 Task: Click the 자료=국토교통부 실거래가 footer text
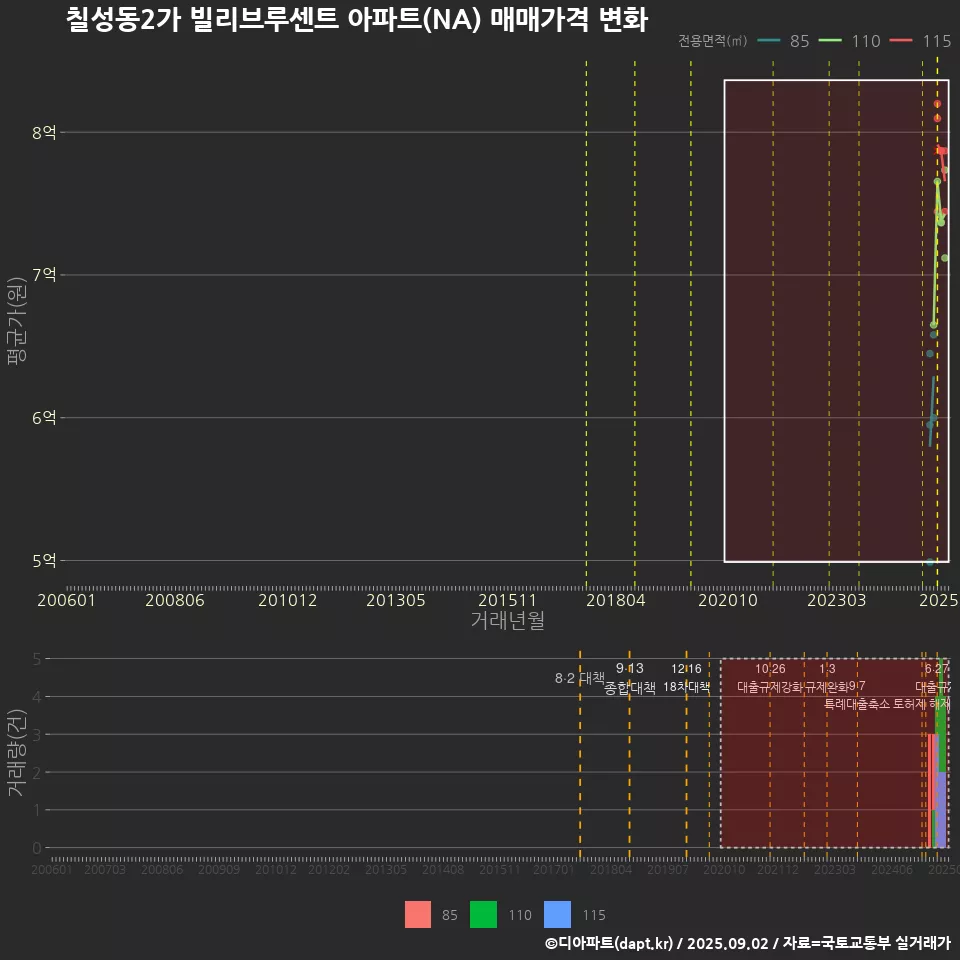866,943
